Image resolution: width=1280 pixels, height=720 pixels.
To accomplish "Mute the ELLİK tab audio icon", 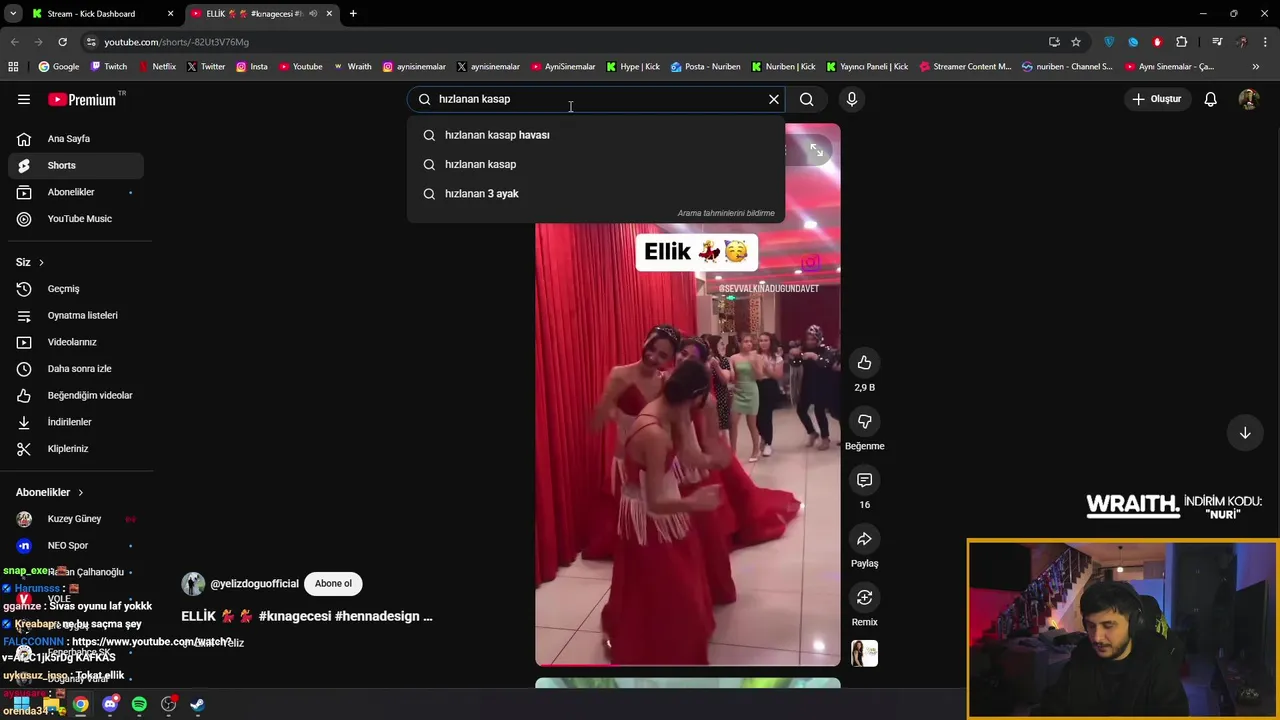I will coord(313,14).
